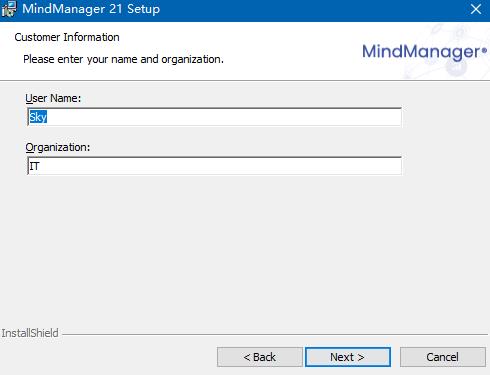Viewport: 490px width, 375px height.
Task: Click the Organization input field
Action: click(214, 166)
